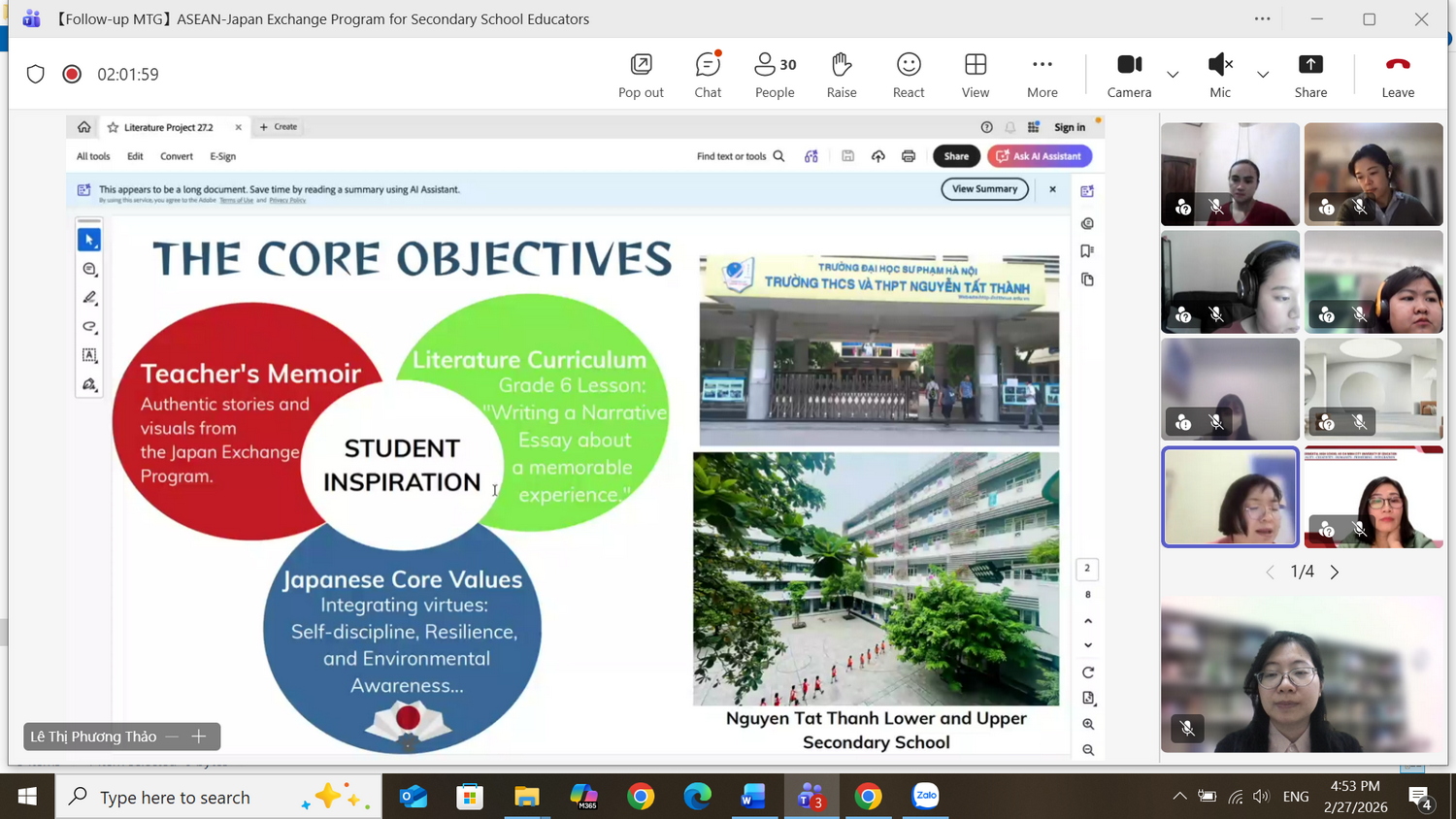1456x819 pixels.
Task: Open the Add Comment tool
Action: tap(88, 269)
